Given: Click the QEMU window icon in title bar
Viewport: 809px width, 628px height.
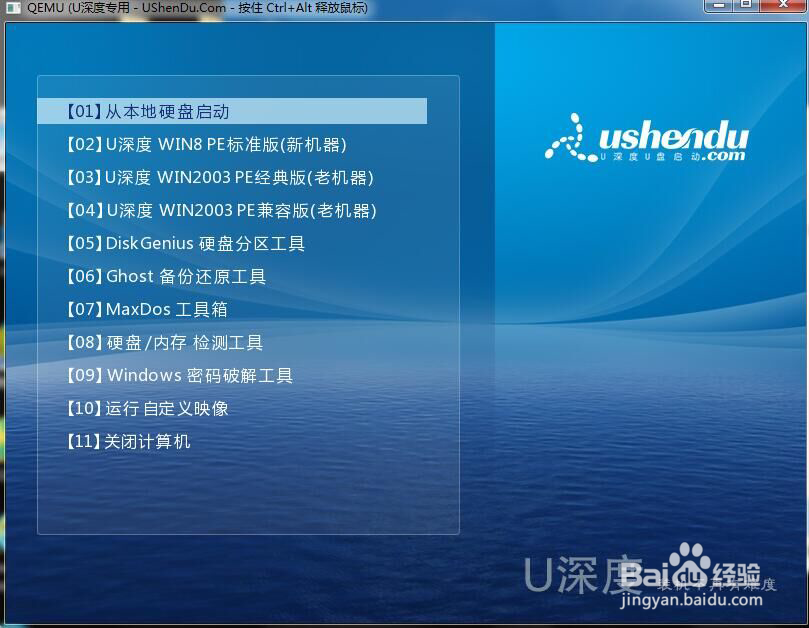Looking at the screenshot, I should tap(13, 8).
